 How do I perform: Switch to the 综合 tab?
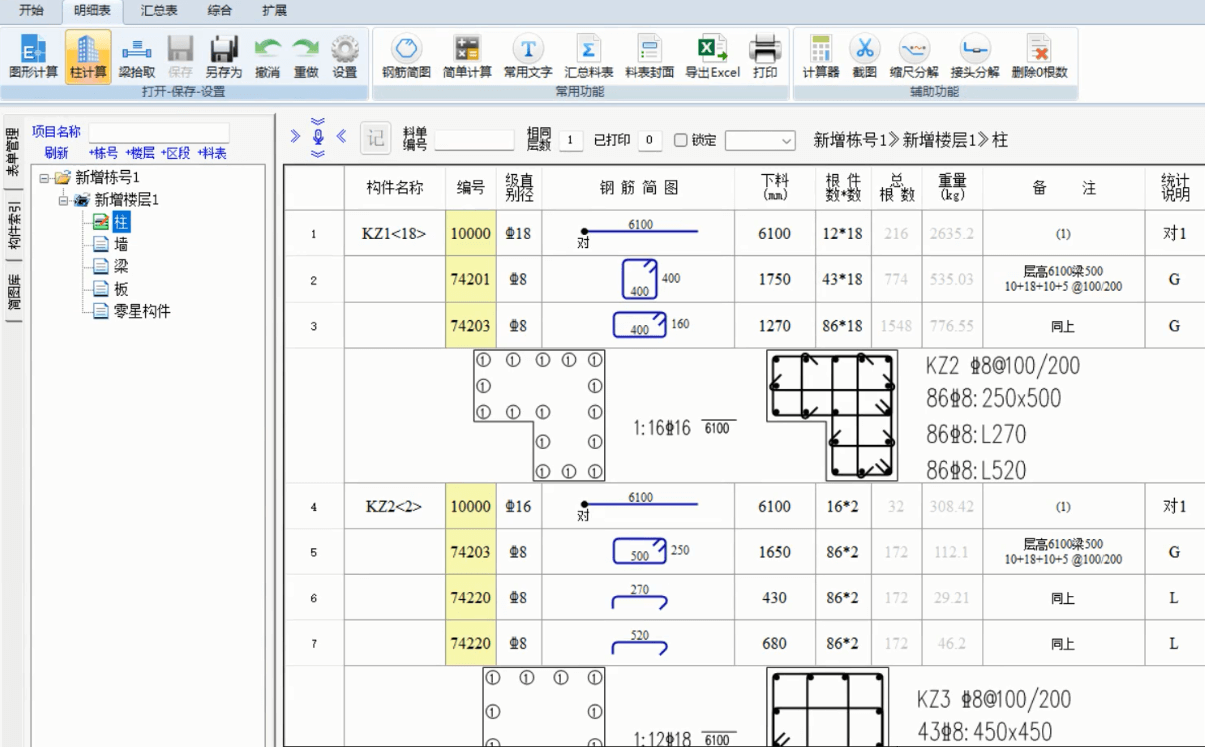coord(219,10)
